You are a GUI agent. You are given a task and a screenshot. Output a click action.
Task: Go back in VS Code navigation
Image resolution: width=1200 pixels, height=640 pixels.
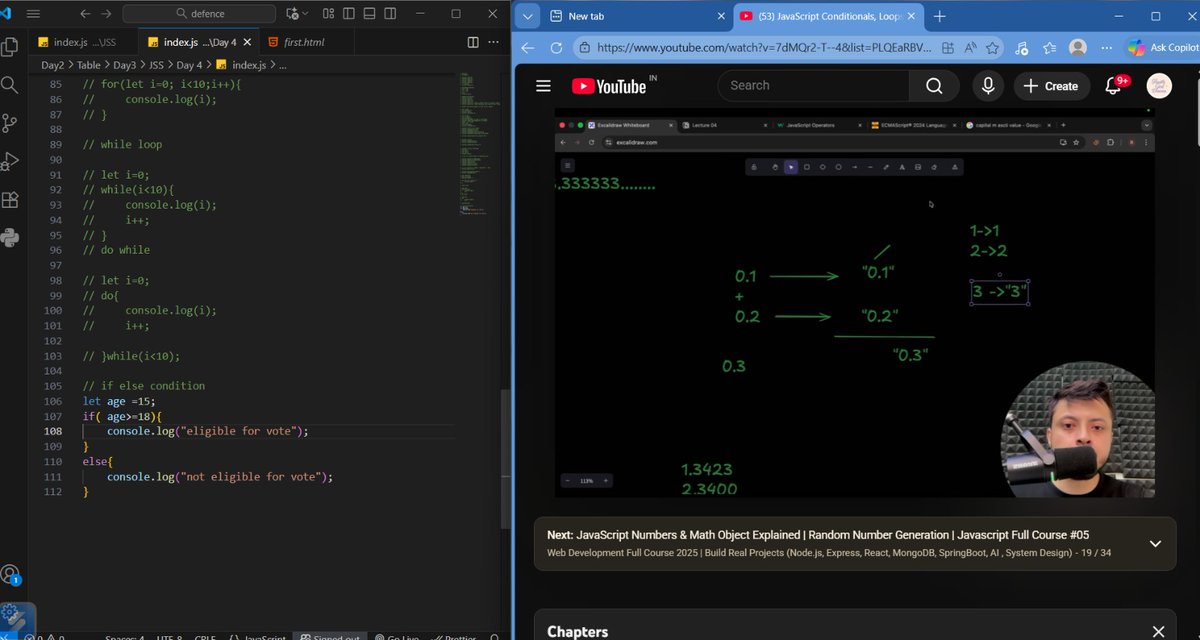pos(84,14)
